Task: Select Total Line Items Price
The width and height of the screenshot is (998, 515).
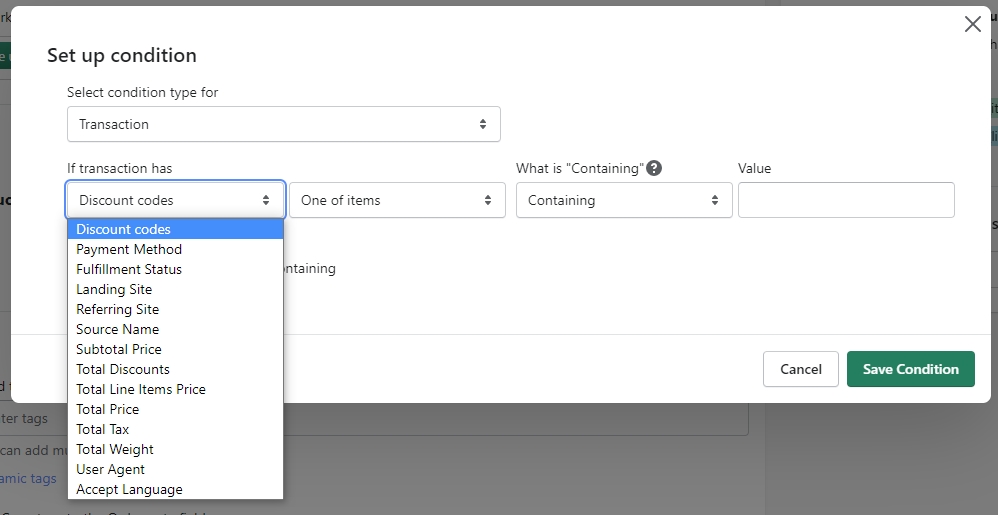Action: click(141, 389)
